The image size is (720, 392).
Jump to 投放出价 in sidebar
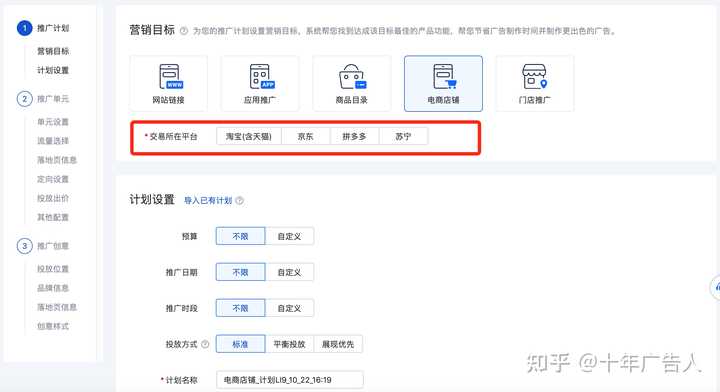[x=53, y=198]
